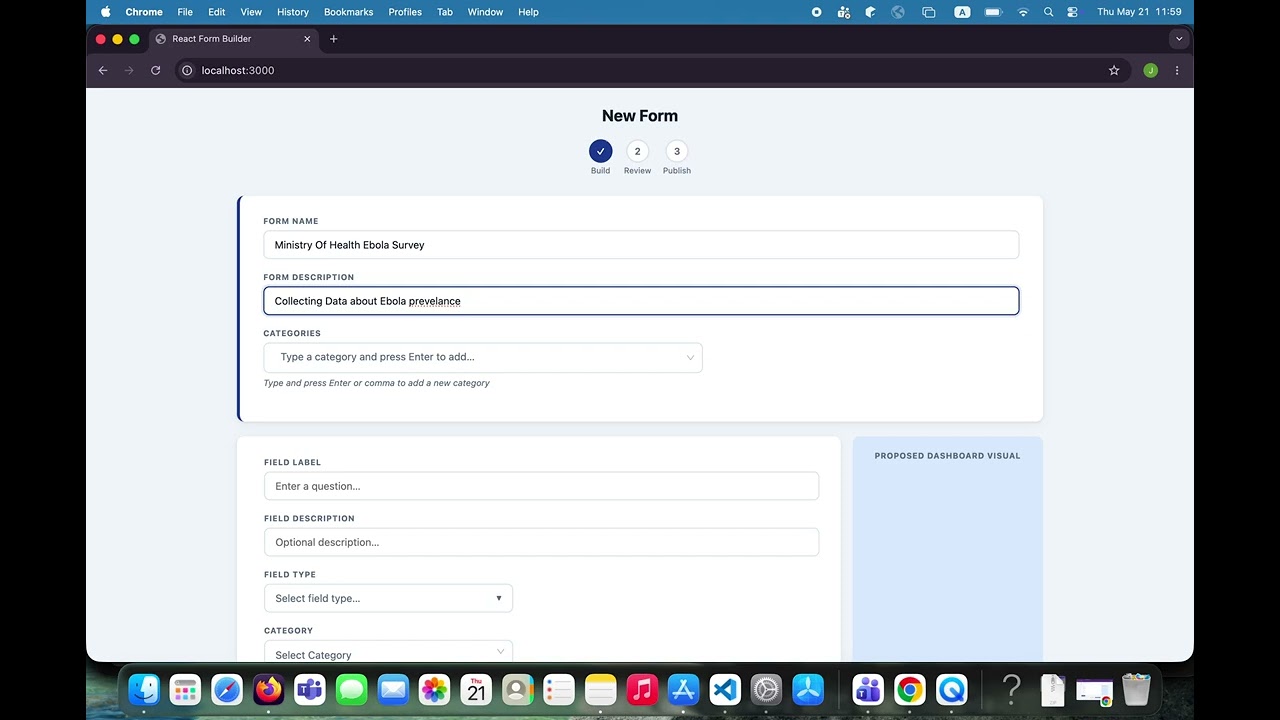Open Visual Studio Code from the Dock

[x=725, y=689]
